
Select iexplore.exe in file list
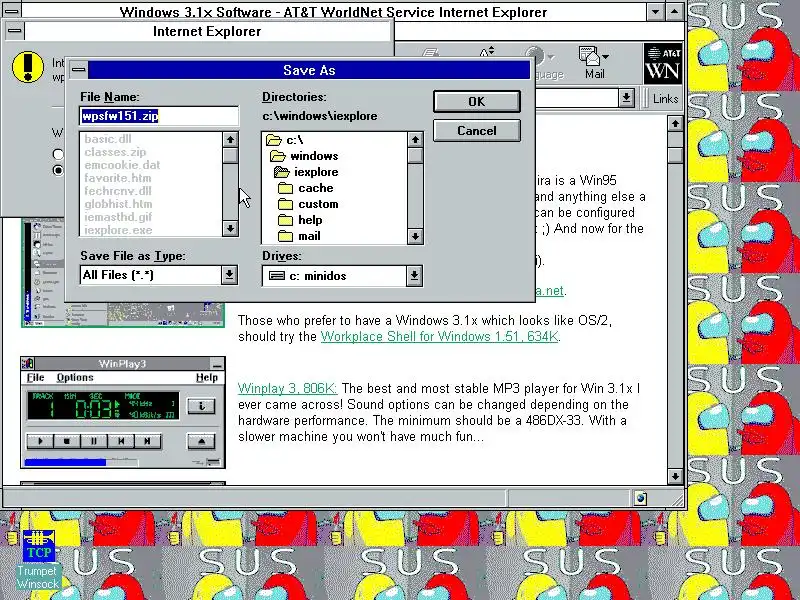118,230
